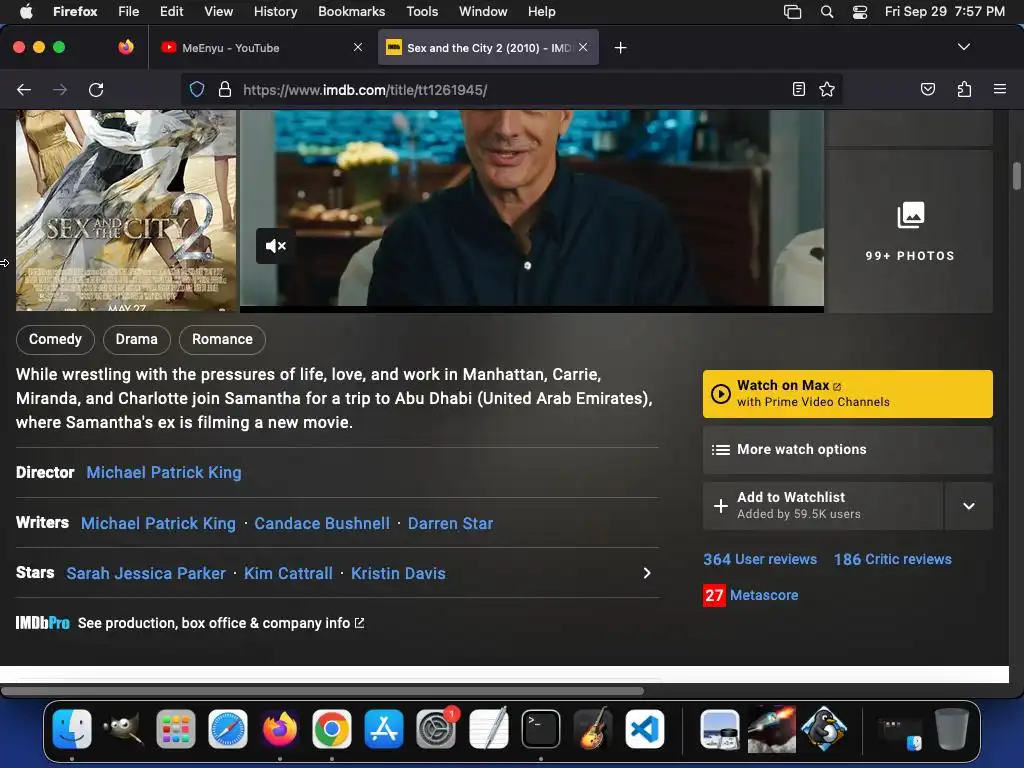1024x768 pixels.
Task: Open a new browser tab
Action: pos(620,48)
